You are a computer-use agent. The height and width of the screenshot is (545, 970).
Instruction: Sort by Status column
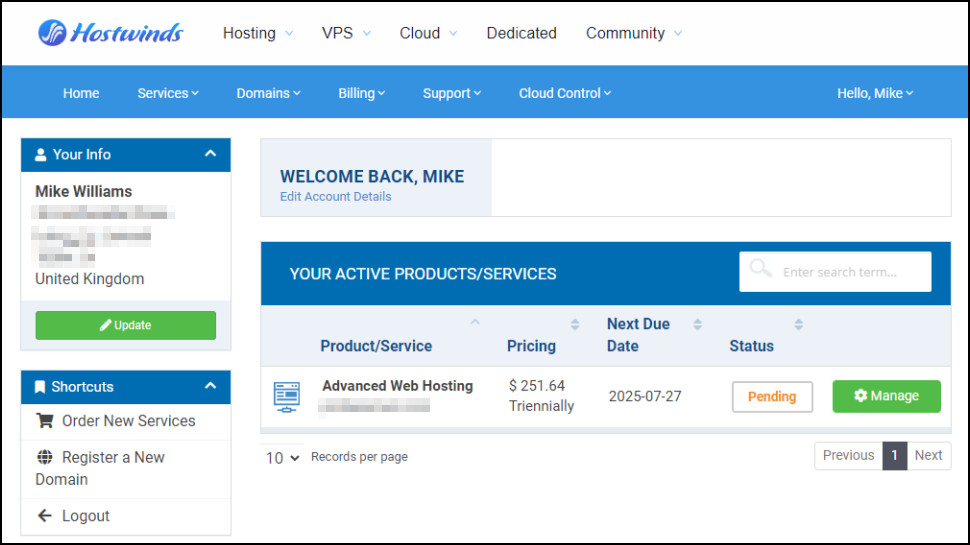coord(752,346)
